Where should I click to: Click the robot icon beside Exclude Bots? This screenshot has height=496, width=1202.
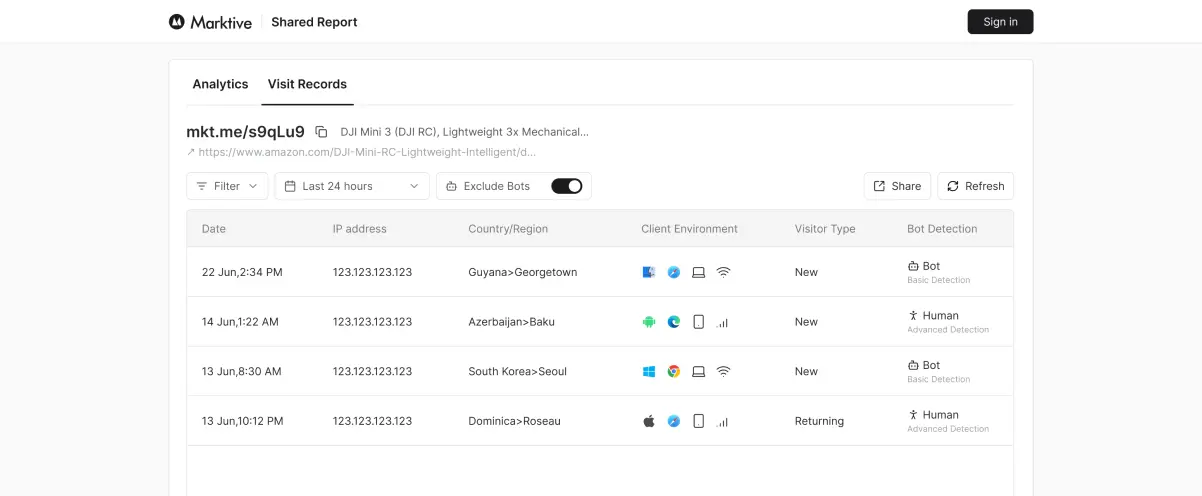pyautogui.click(x=451, y=186)
